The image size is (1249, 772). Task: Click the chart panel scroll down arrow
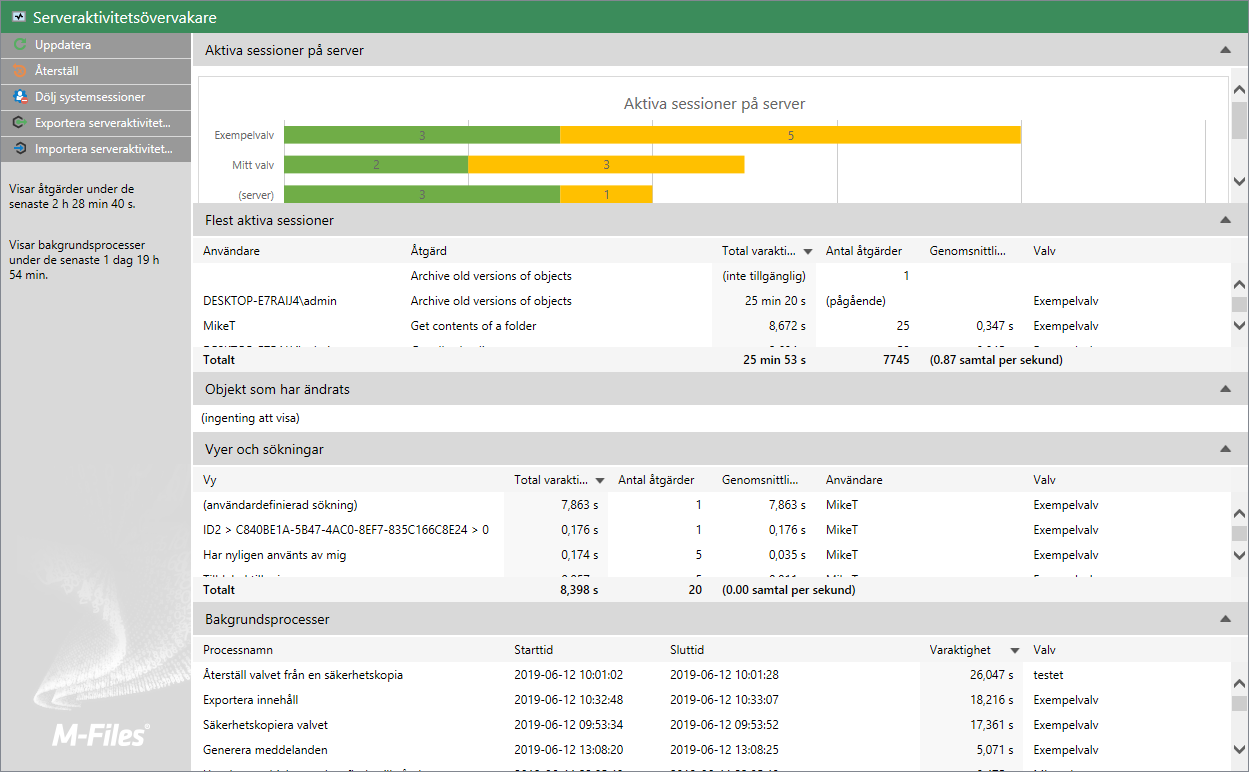tap(1239, 181)
